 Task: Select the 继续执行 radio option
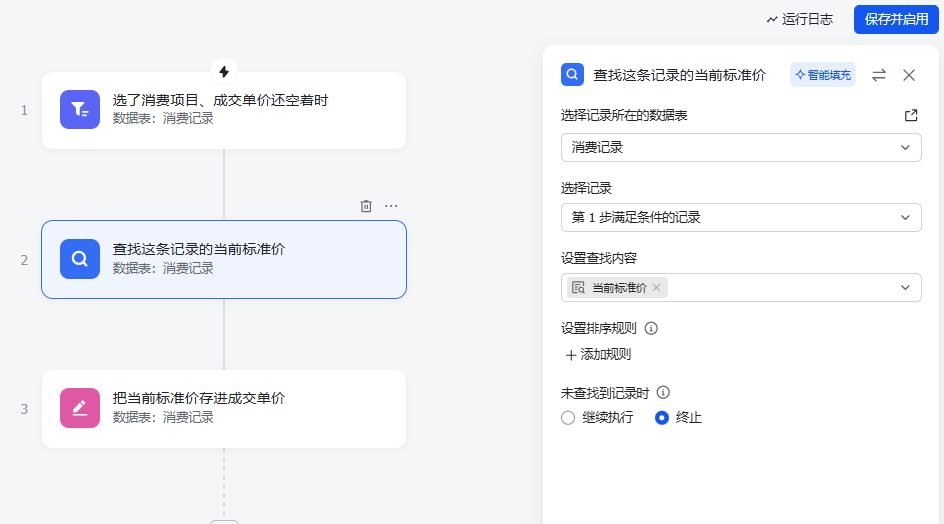click(x=568, y=417)
